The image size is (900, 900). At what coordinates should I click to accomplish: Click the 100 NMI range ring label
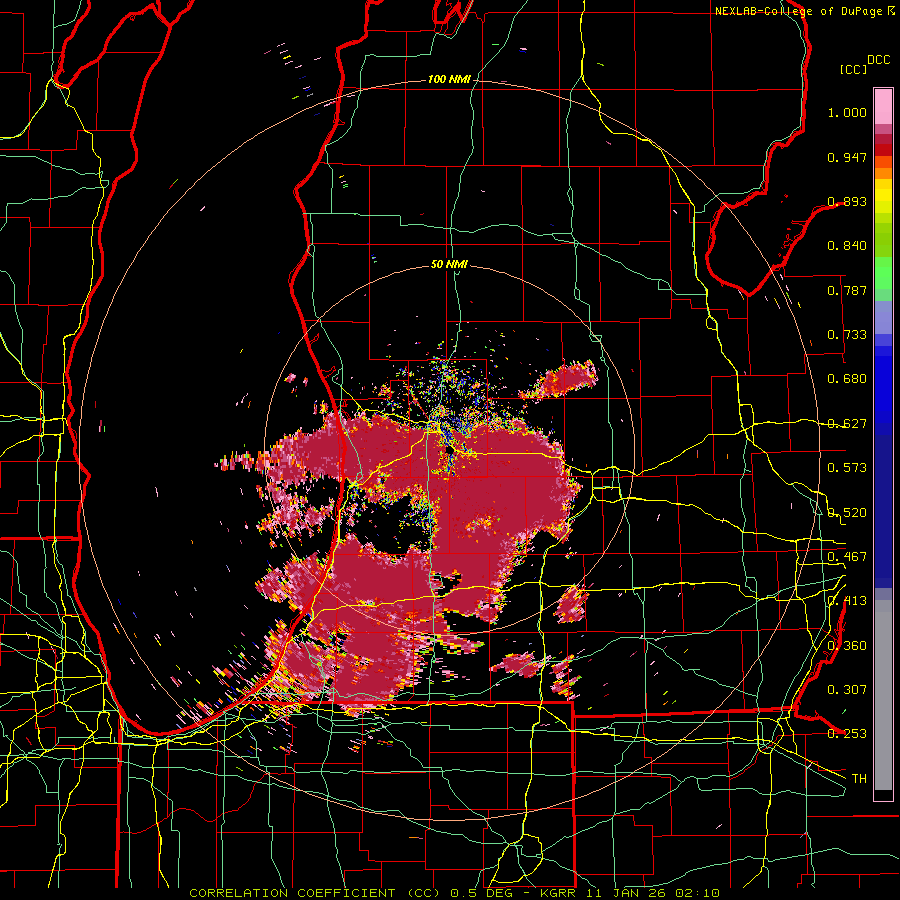coord(448,79)
